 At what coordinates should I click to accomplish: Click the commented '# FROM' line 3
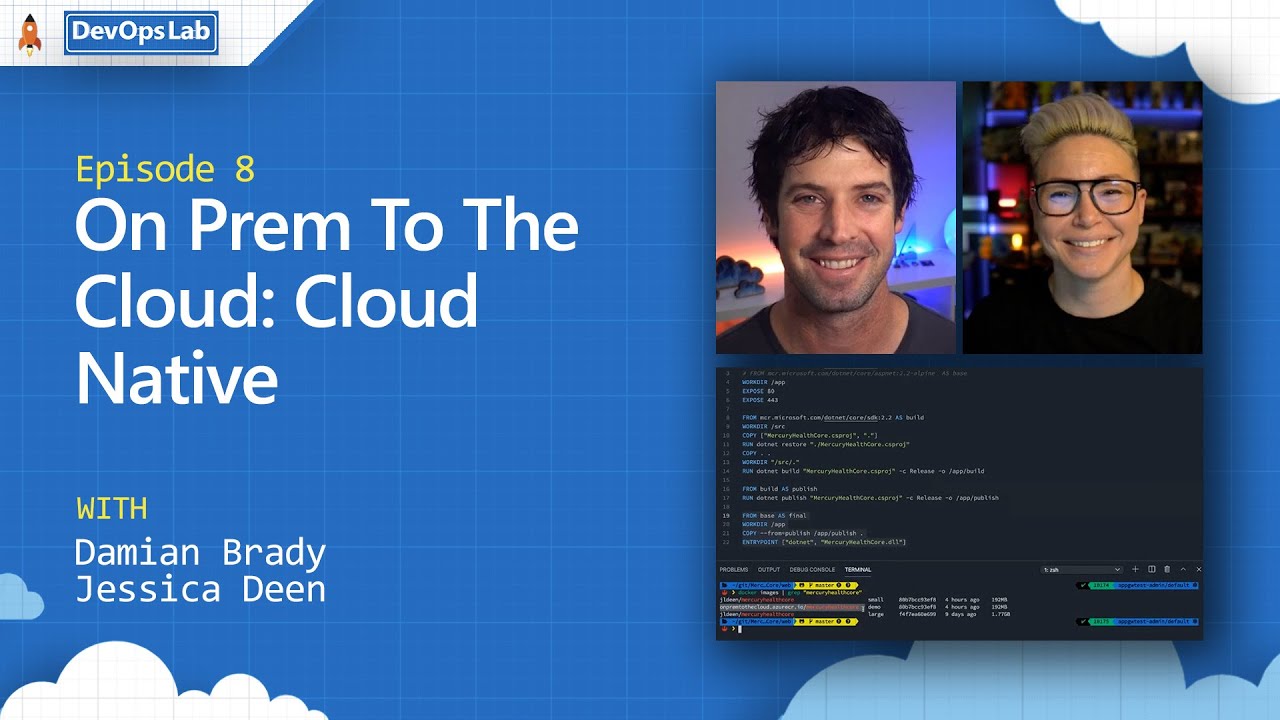pyautogui.click(x=855, y=373)
